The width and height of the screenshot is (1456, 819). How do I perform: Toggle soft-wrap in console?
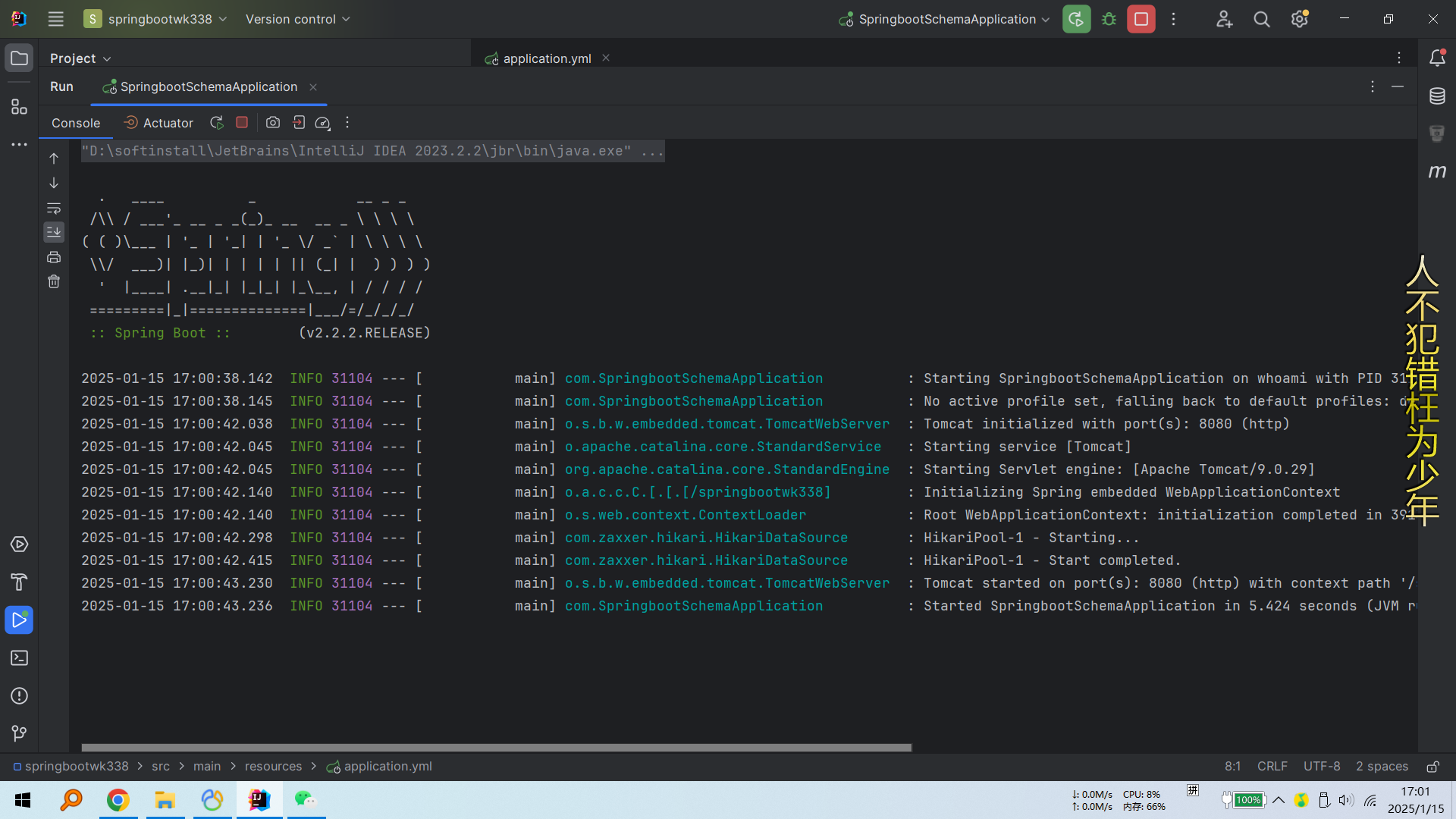tap(54, 208)
